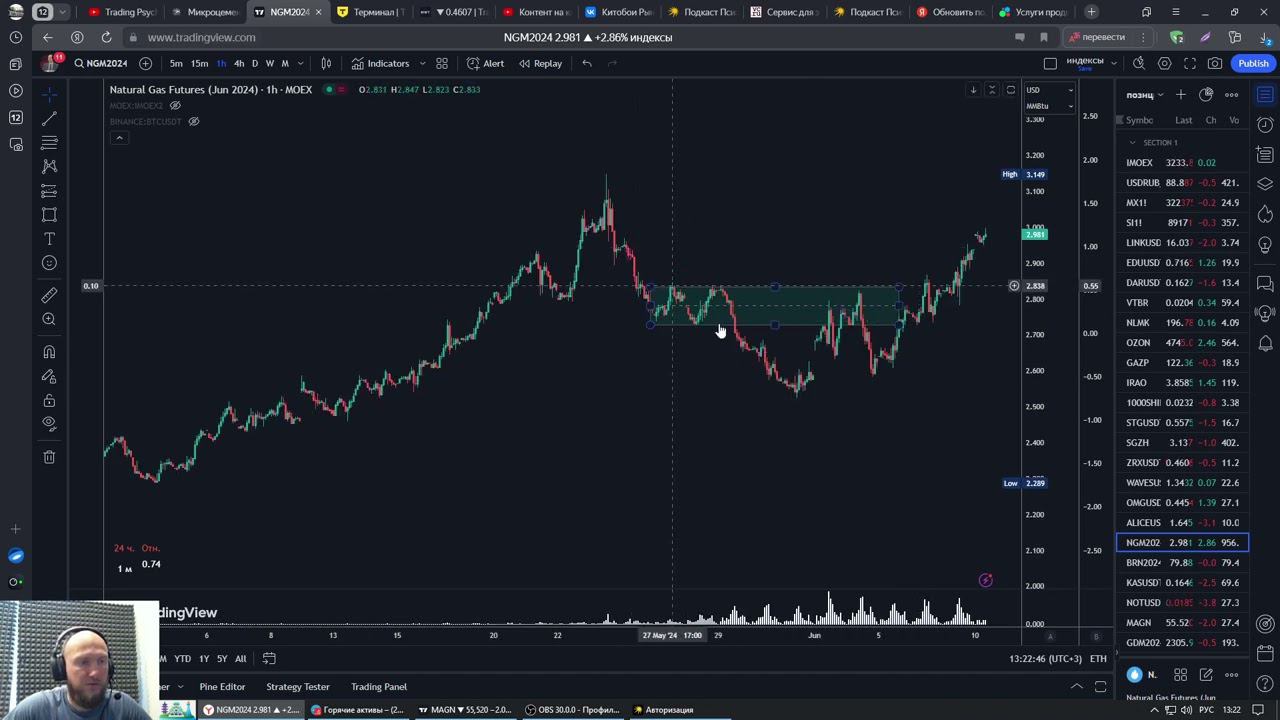Open the indicator templates grid

click(442, 63)
